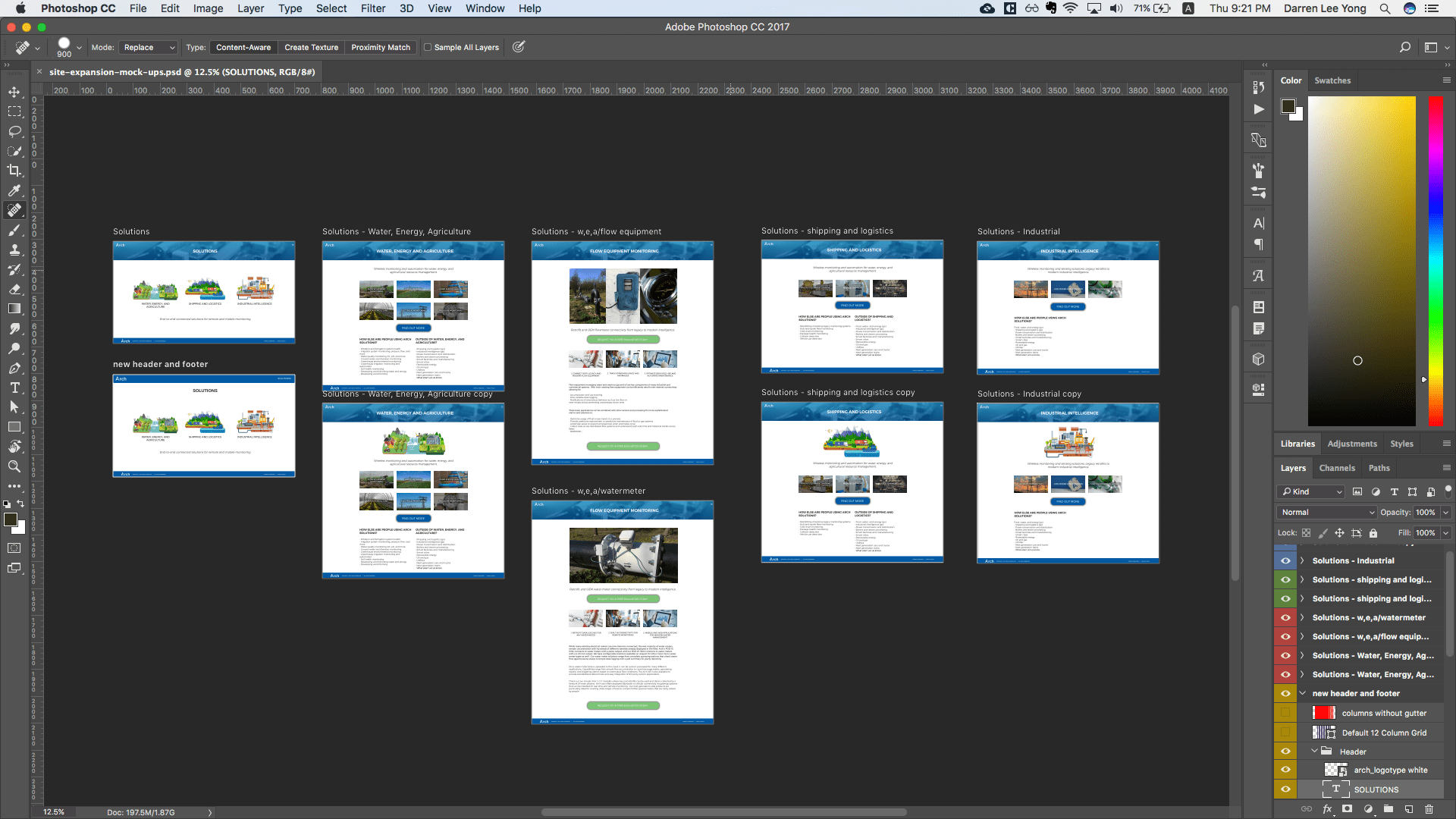The width and height of the screenshot is (1456, 819).
Task: Switch to the Channels tab
Action: [x=1336, y=468]
